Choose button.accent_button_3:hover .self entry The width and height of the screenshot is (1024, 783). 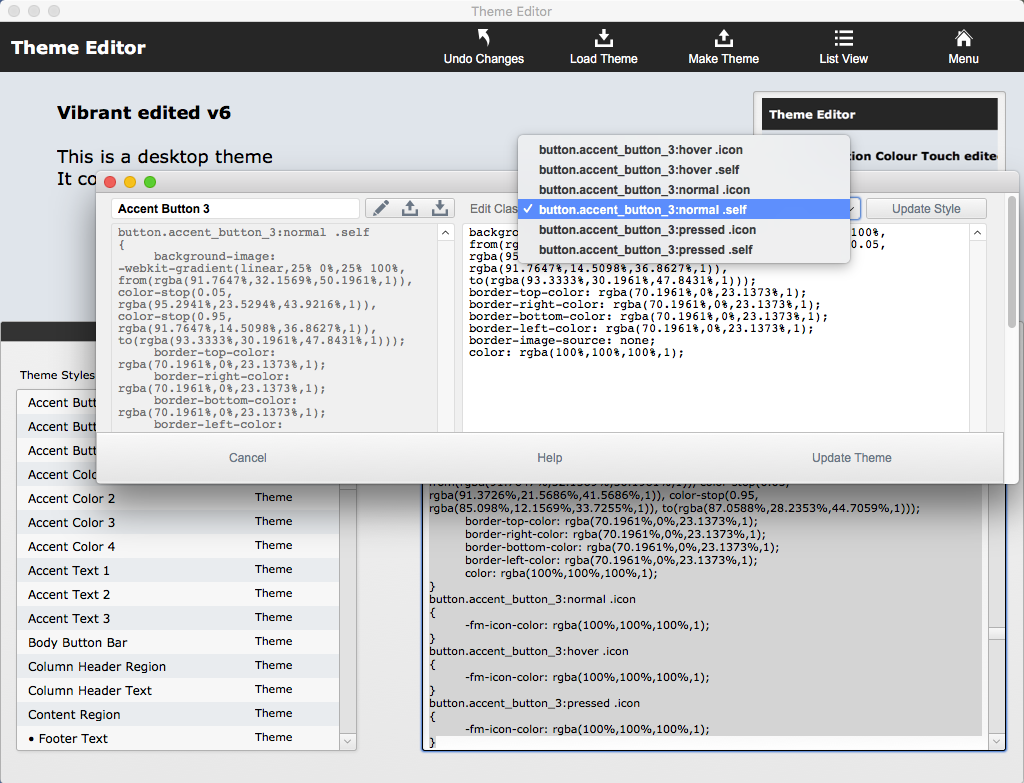(639, 170)
